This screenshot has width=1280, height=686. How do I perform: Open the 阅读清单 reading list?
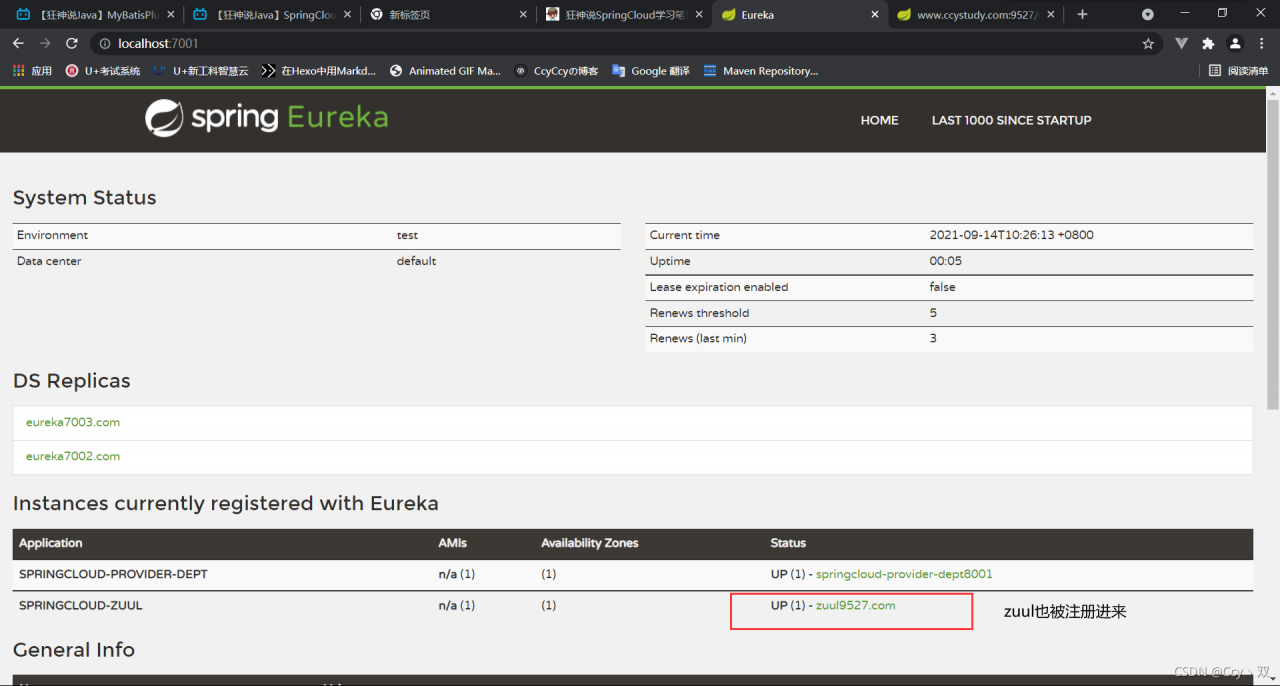tap(1238, 71)
